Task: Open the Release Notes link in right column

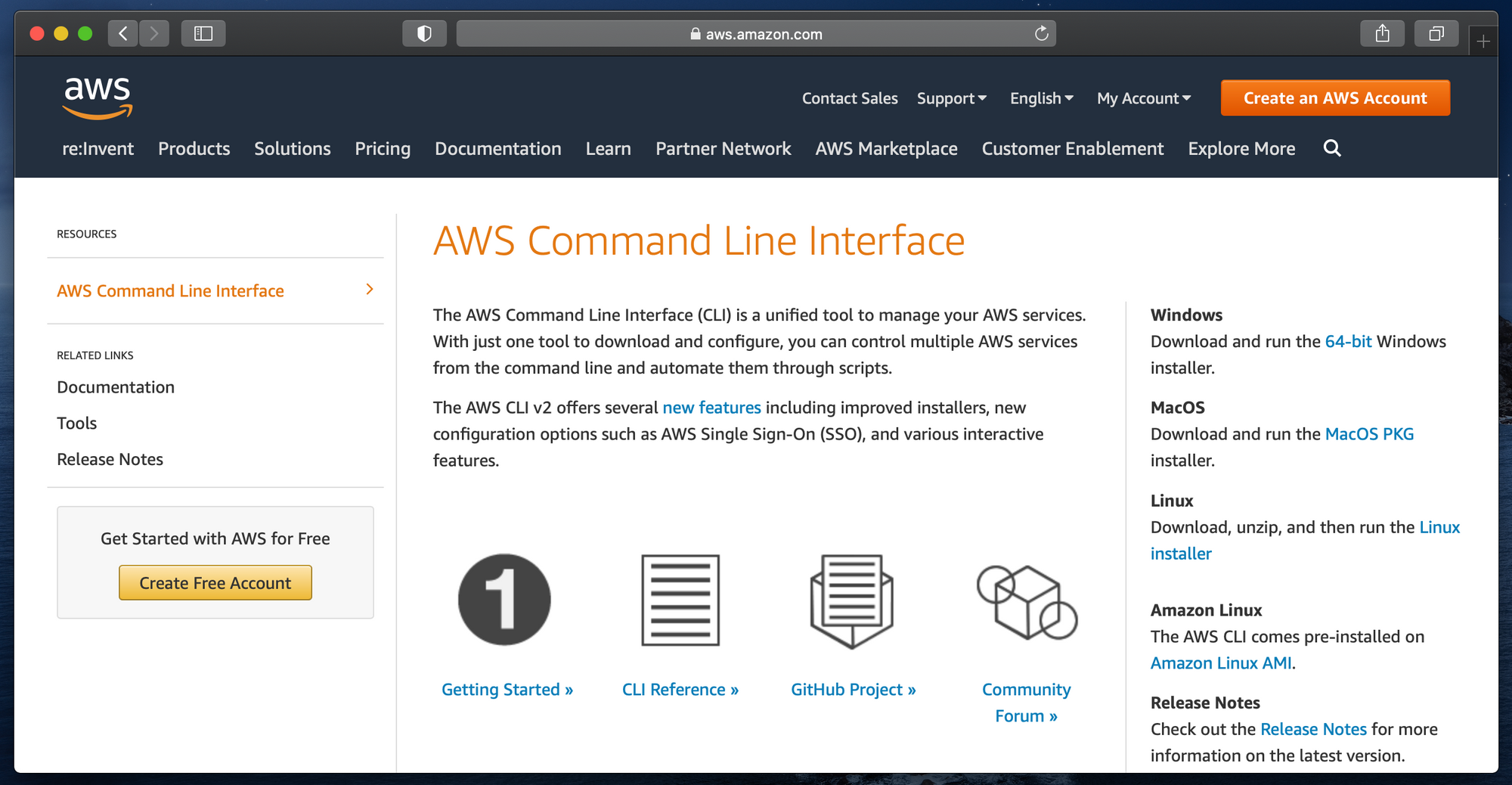Action: coord(1313,729)
